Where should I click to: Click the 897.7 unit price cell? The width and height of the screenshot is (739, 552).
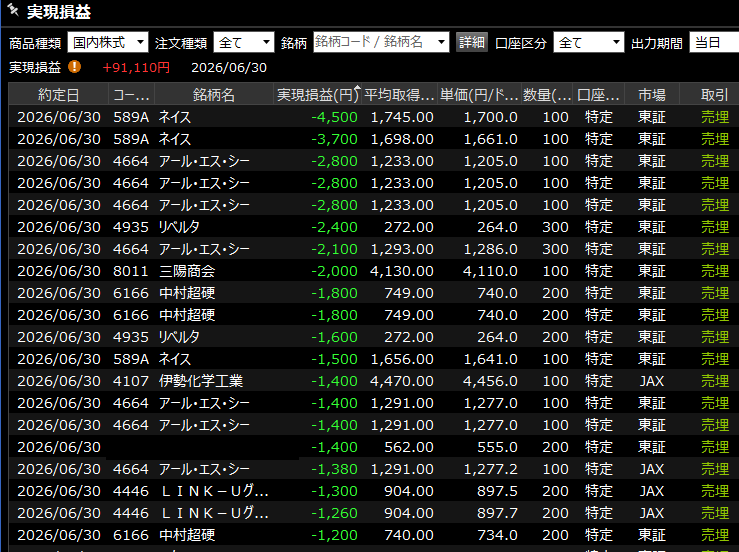click(x=497, y=513)
